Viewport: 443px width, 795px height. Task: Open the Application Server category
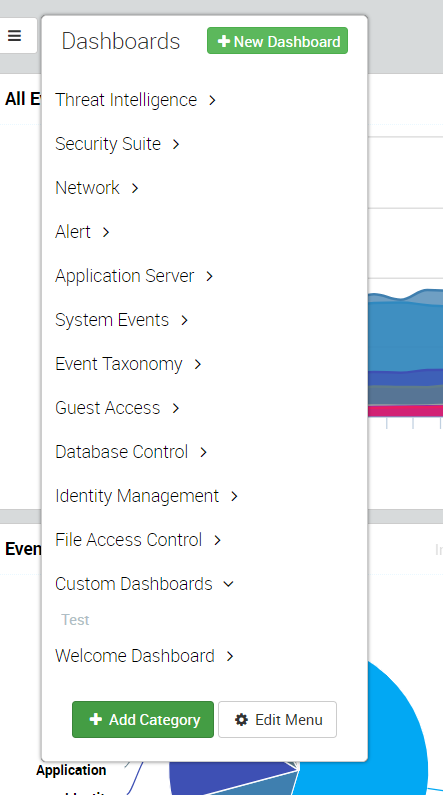(125, 276)
